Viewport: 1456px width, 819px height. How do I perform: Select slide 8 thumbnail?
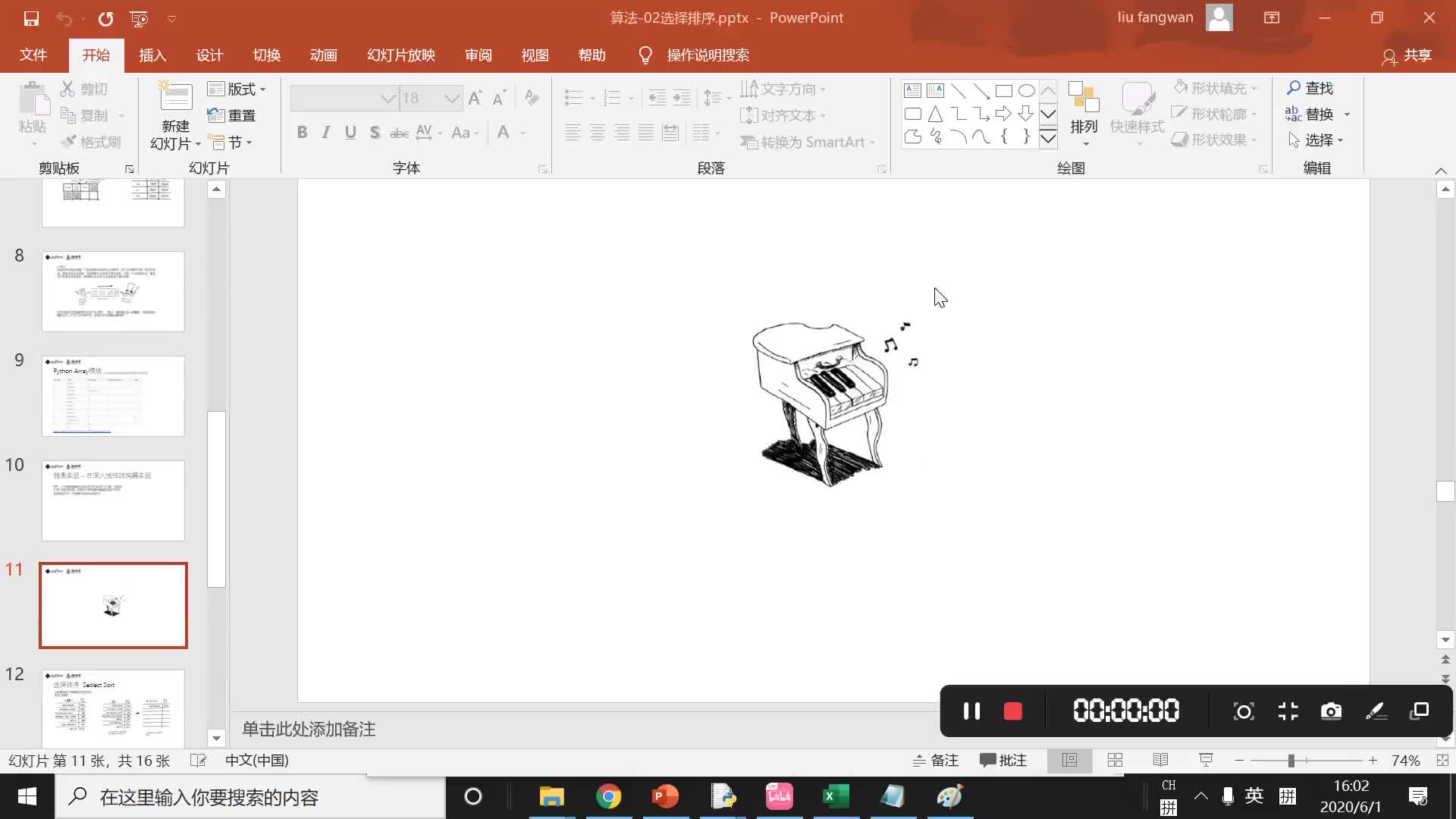coord(113,291)
